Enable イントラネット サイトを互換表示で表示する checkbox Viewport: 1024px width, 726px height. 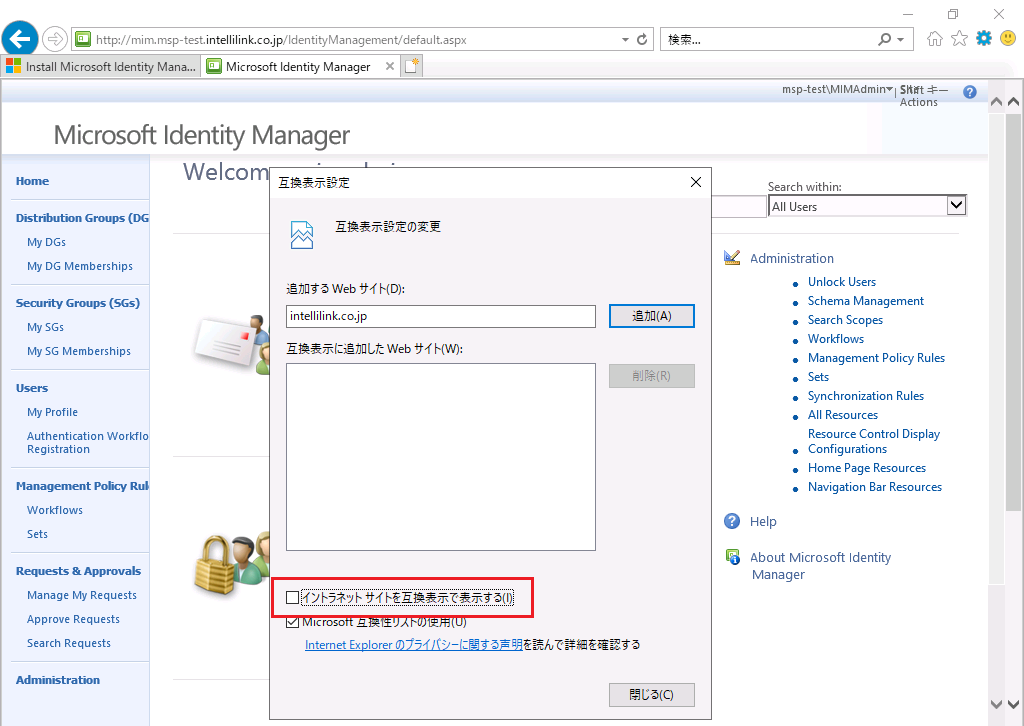click(293, 597)
